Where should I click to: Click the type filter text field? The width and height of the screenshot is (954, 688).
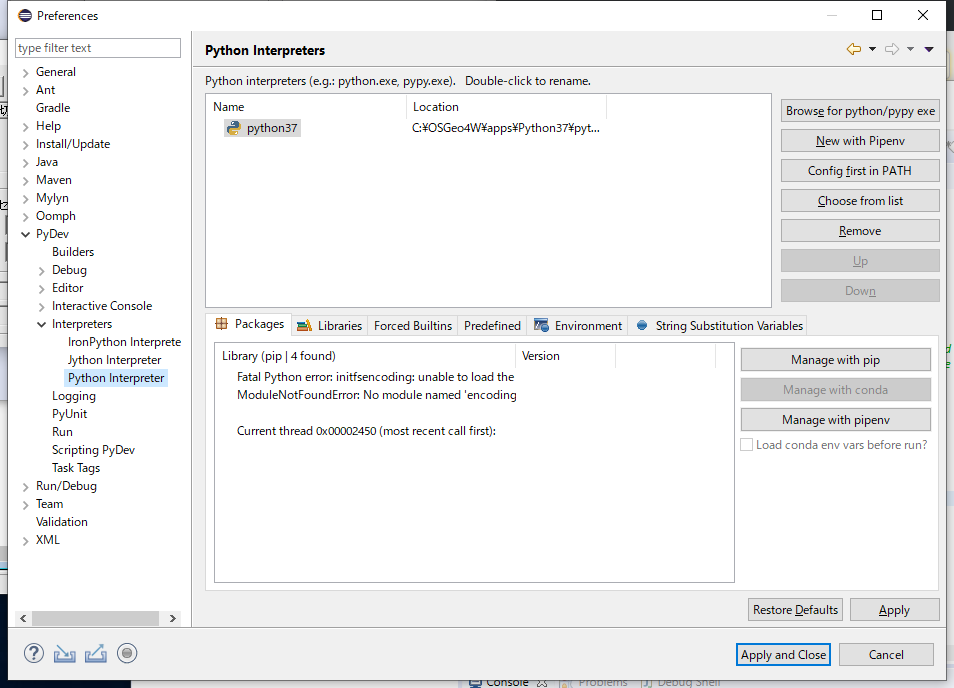click(x=98, y=48)
